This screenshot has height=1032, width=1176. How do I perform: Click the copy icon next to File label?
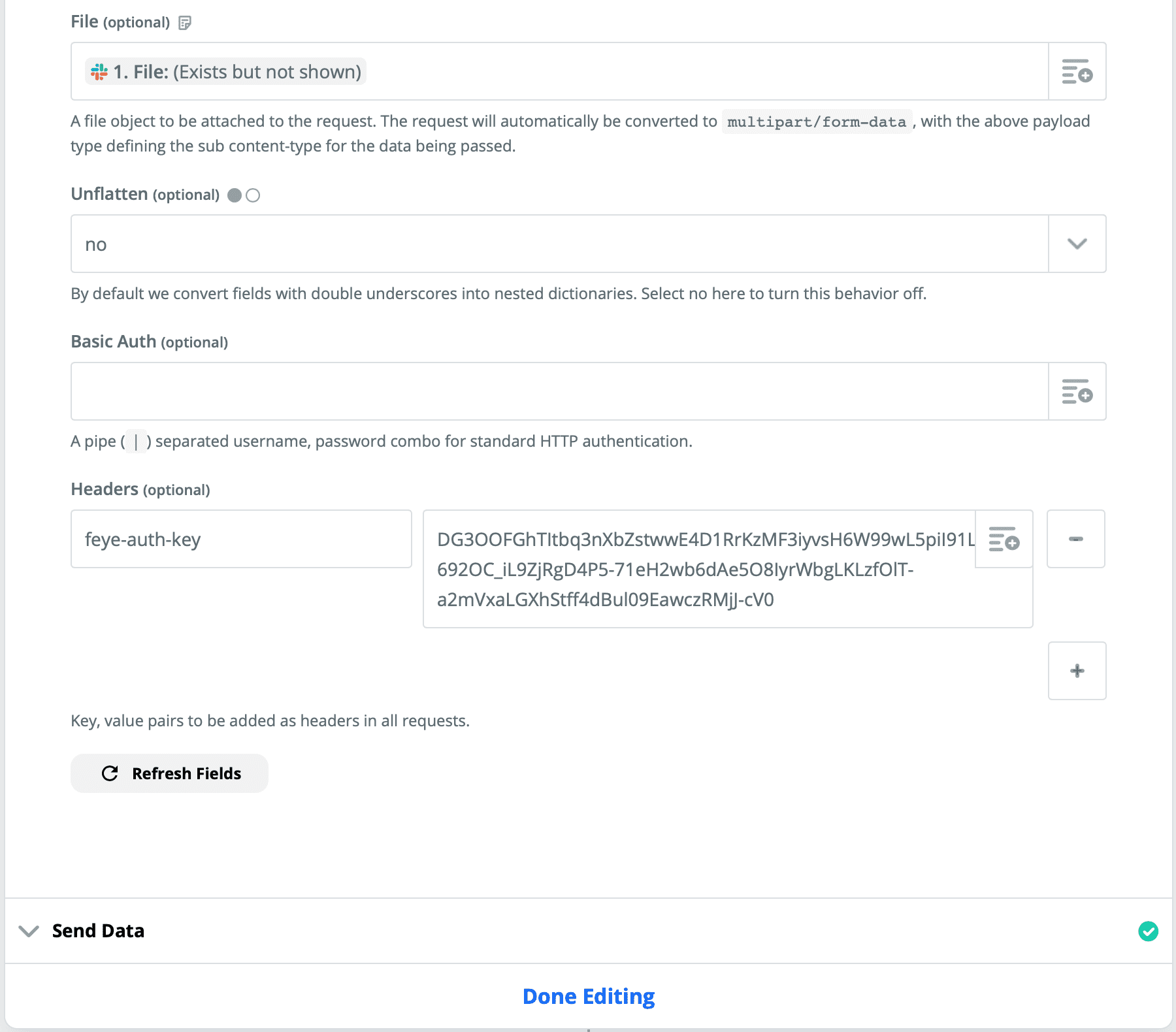coord(185,22)
